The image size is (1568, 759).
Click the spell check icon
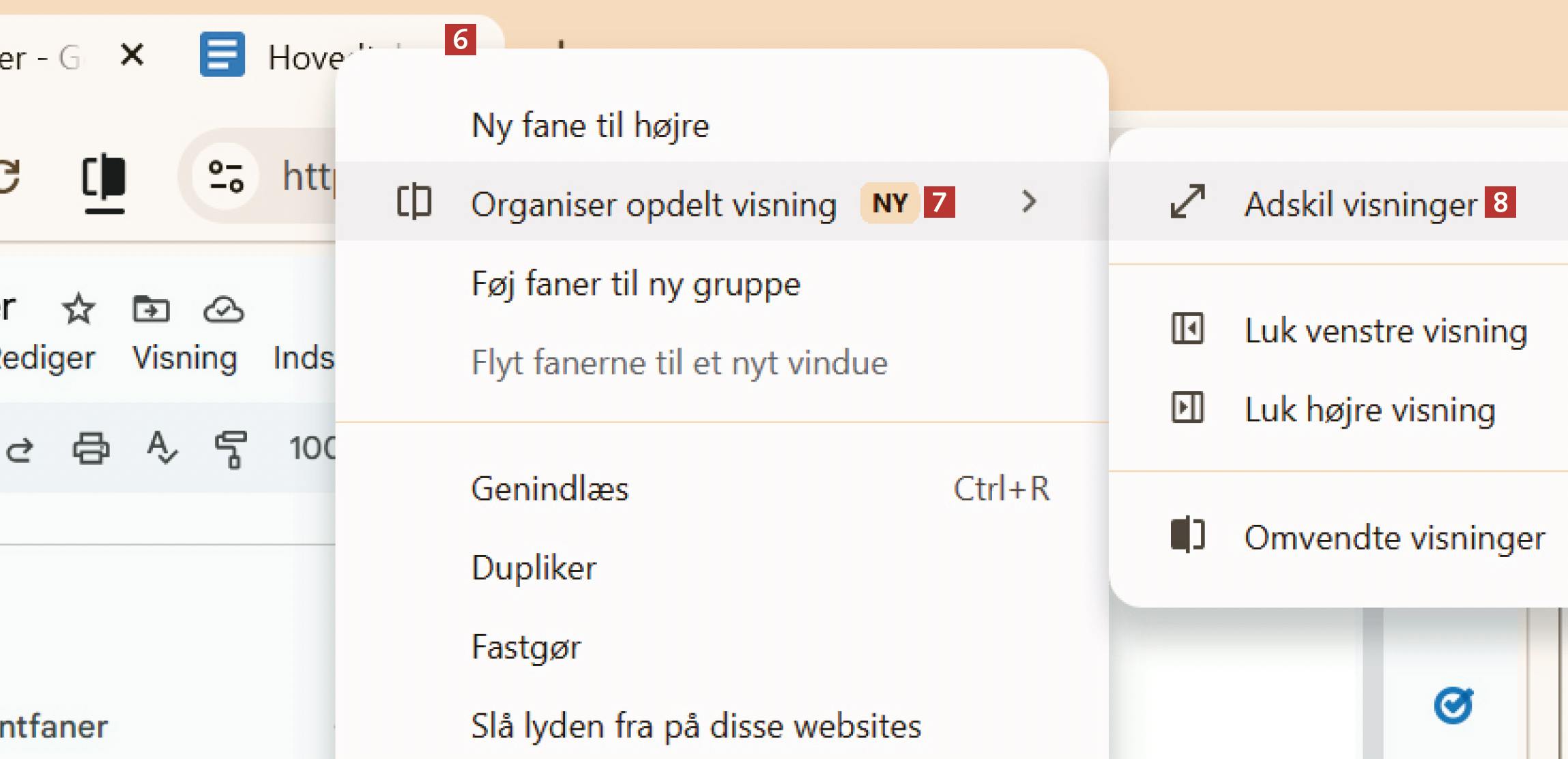162,449
